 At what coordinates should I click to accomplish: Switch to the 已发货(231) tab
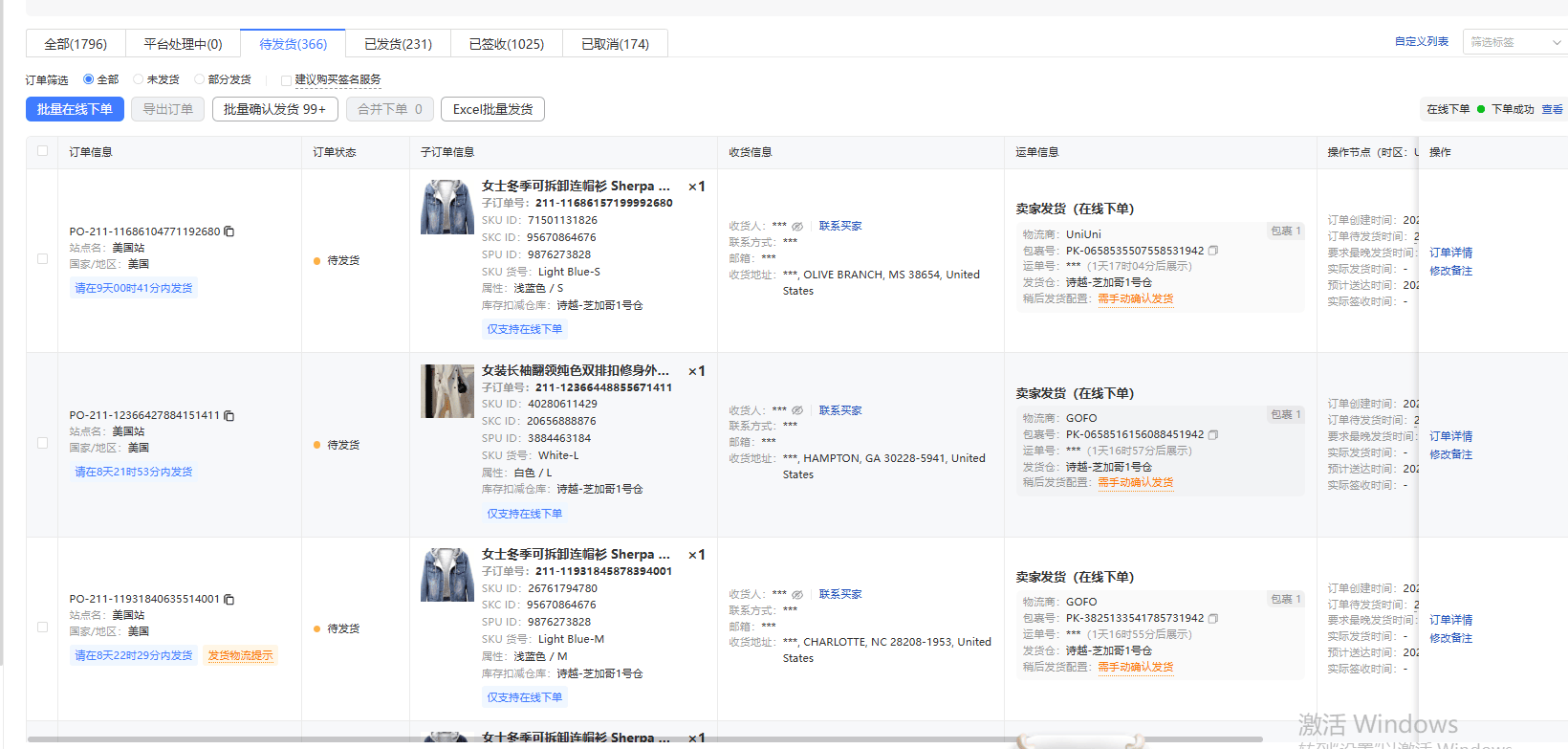pyautogui.click(x=398, y=44)
